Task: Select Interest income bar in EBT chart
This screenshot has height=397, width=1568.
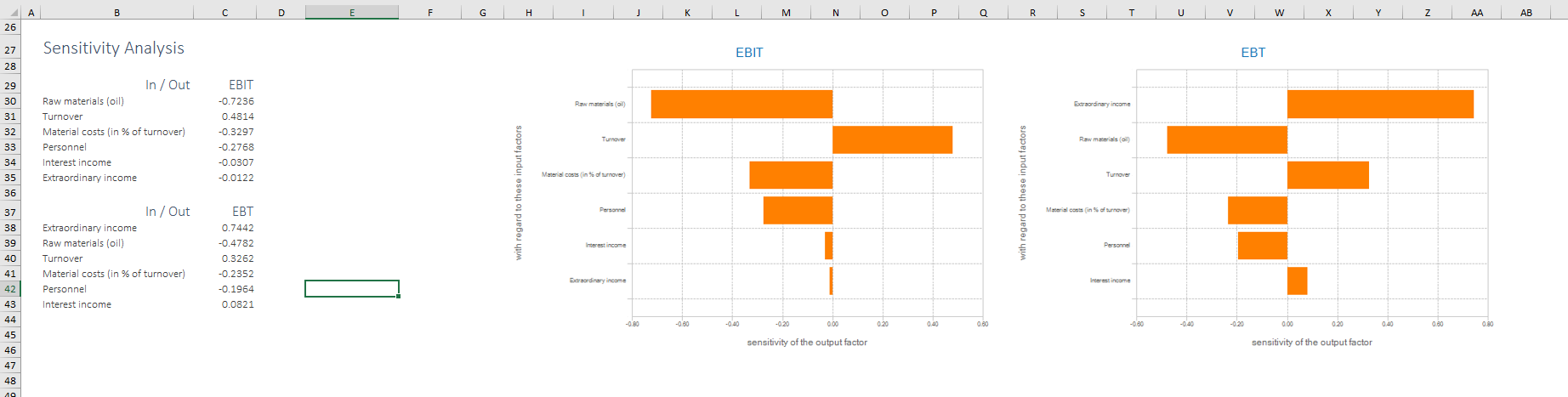Action: click(1297, 281)
